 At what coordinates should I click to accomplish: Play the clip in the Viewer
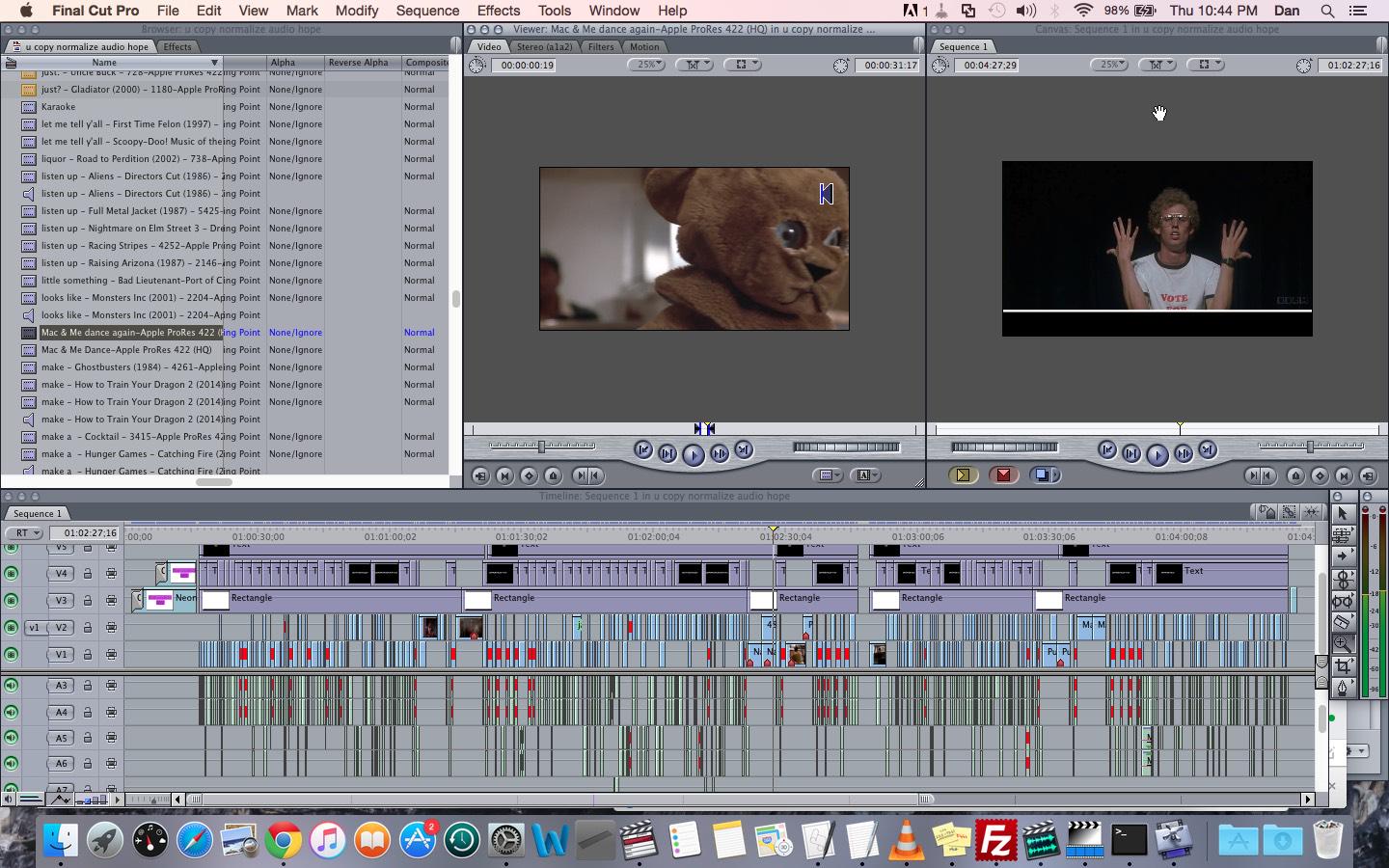[693, 454]
